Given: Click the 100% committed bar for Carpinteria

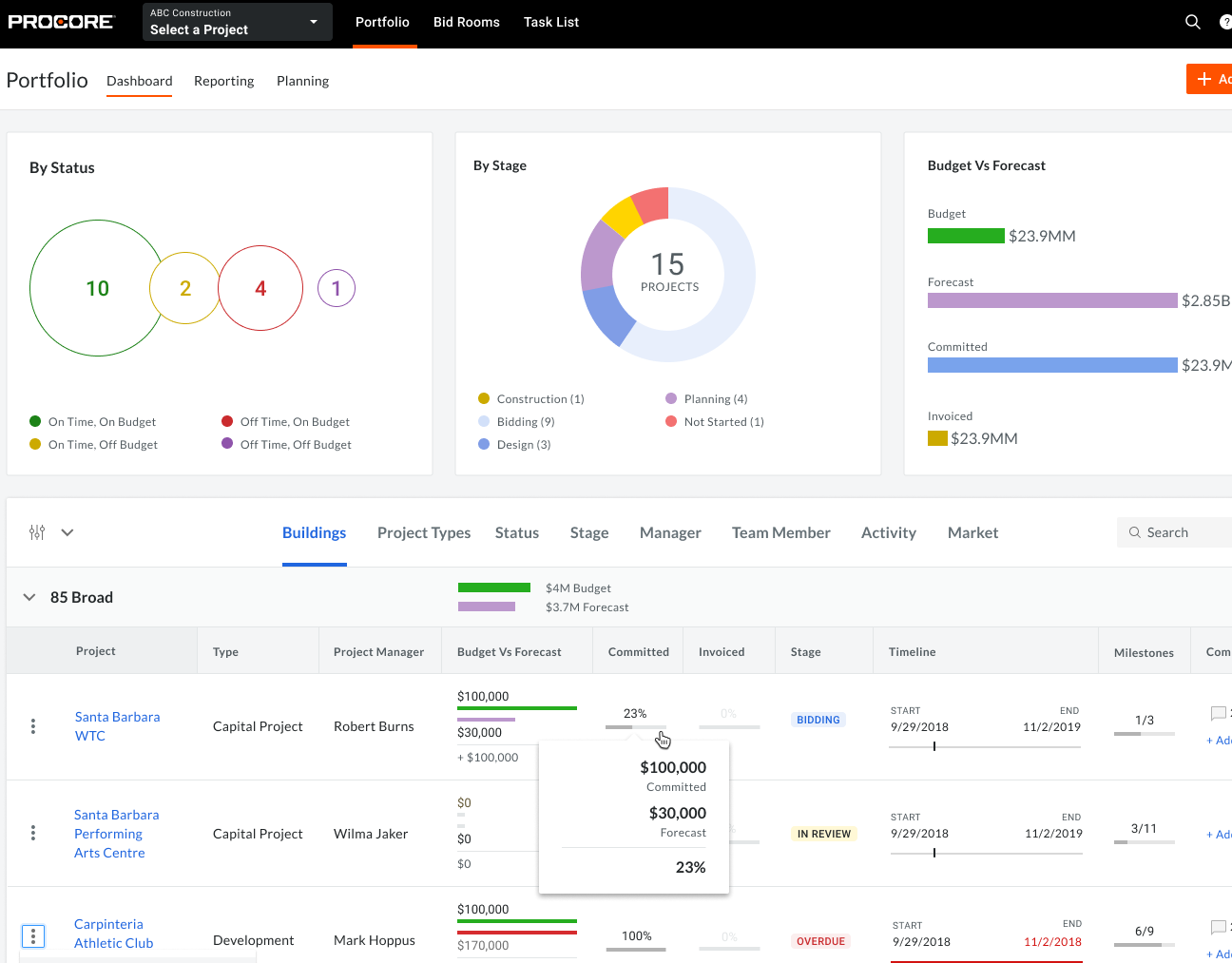Looking at the screenshot, I should pyautogui.click(x=635, y=950).
